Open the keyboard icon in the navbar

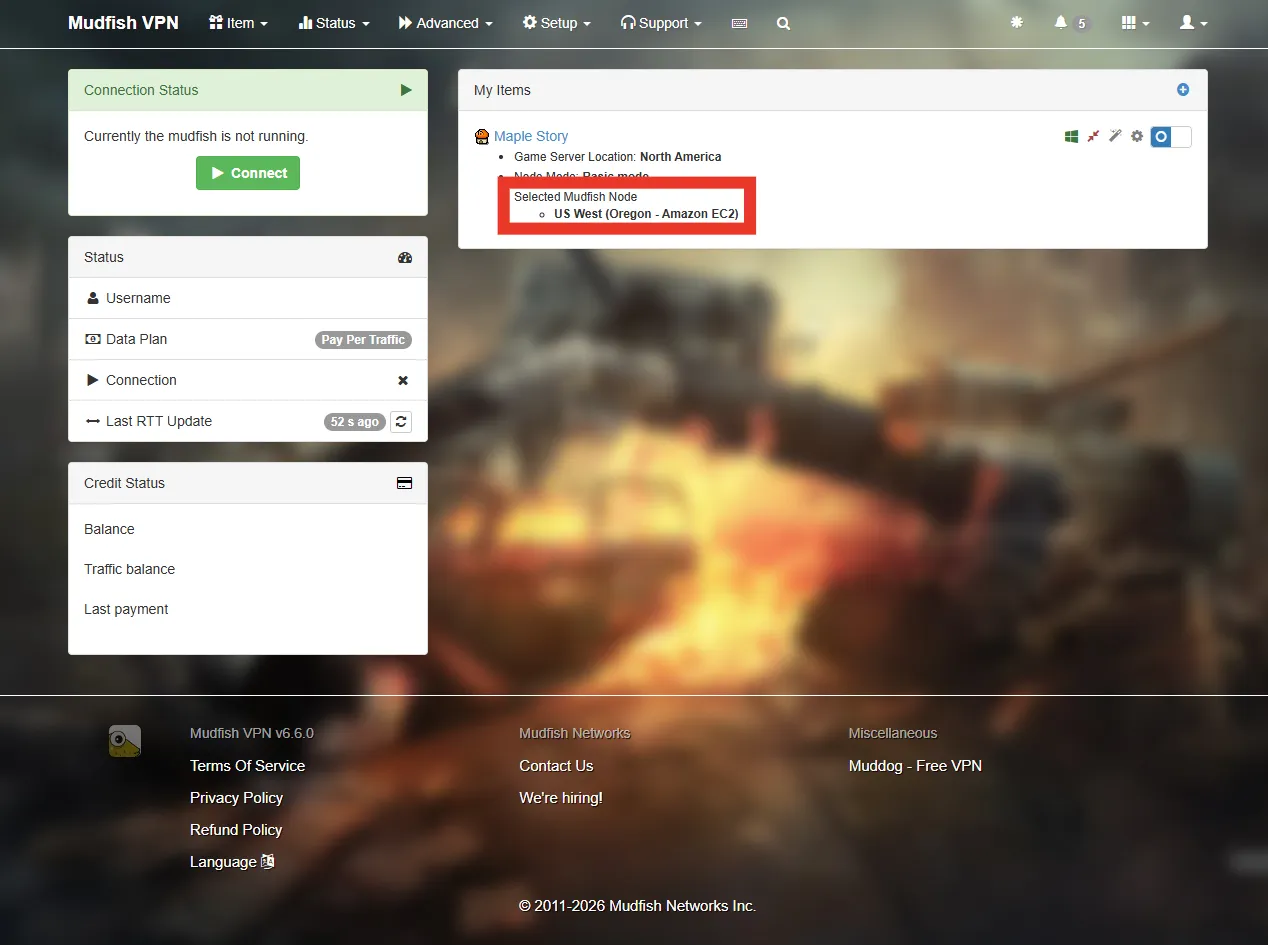(739, 23)
